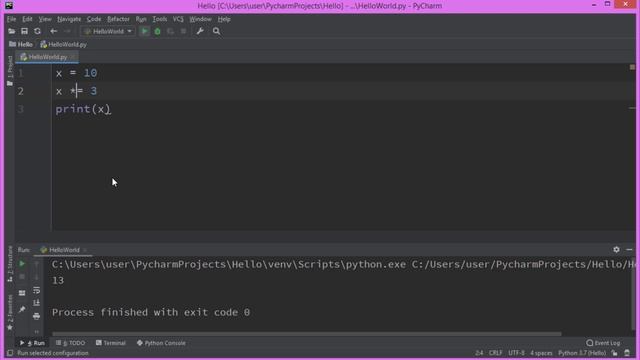Open the Help menu
640x360 pixels.
[x=224, y=19]
